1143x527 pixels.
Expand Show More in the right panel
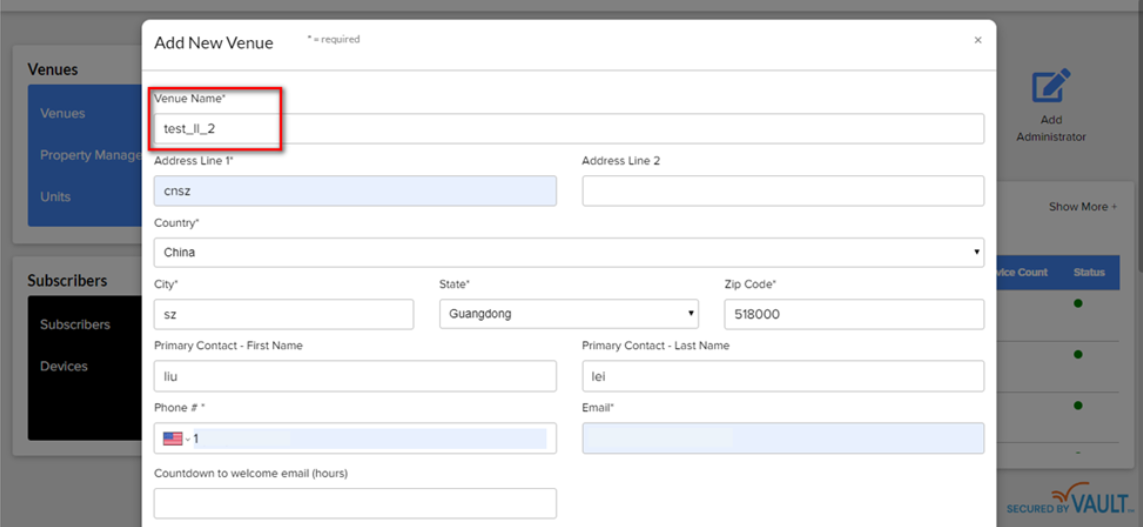pyautogui.click(x=1082, y=207)
